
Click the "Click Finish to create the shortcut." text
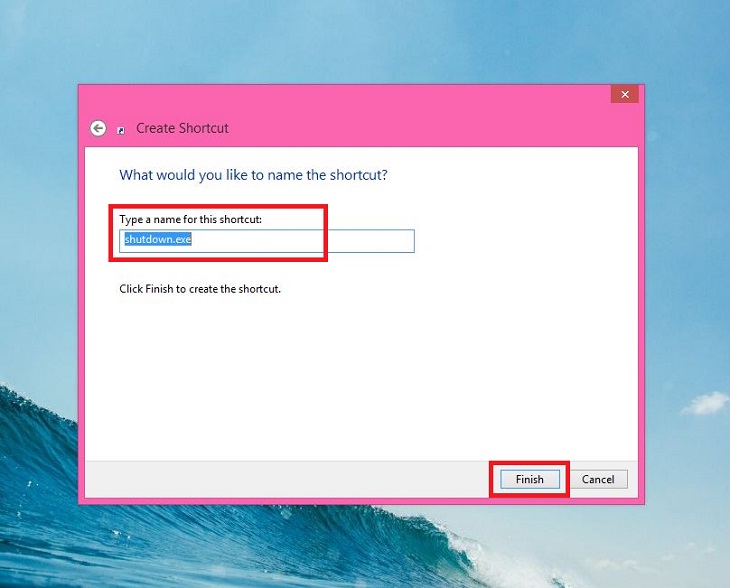click(200, 289)
